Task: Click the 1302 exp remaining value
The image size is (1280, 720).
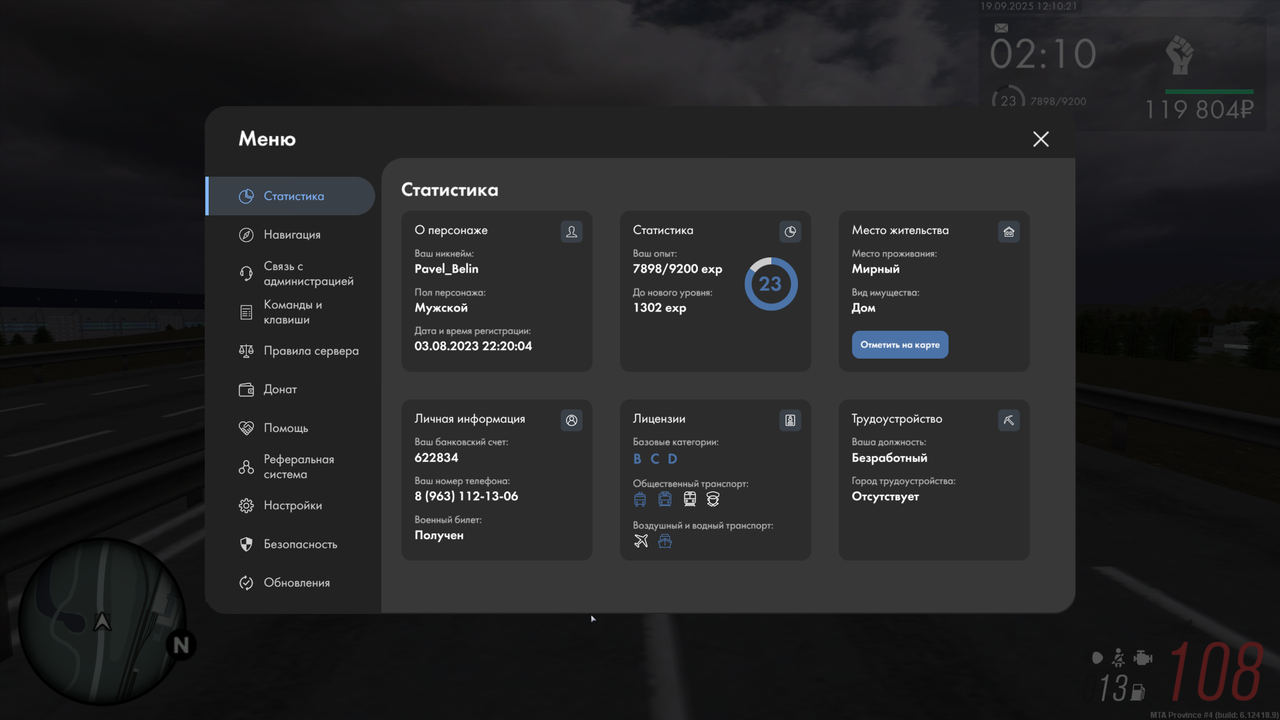Action: pyautogui.click(x=660, y=308)
